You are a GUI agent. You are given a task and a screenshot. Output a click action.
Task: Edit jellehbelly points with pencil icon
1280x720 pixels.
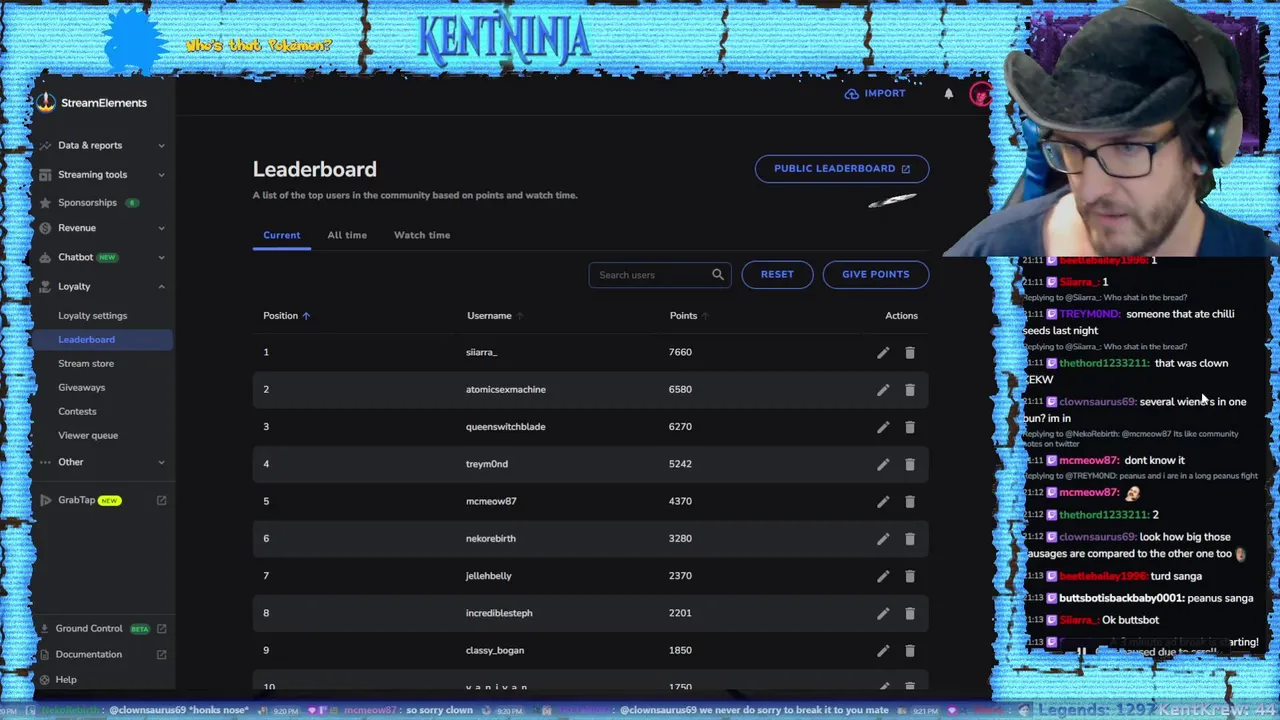pos(883,576)
